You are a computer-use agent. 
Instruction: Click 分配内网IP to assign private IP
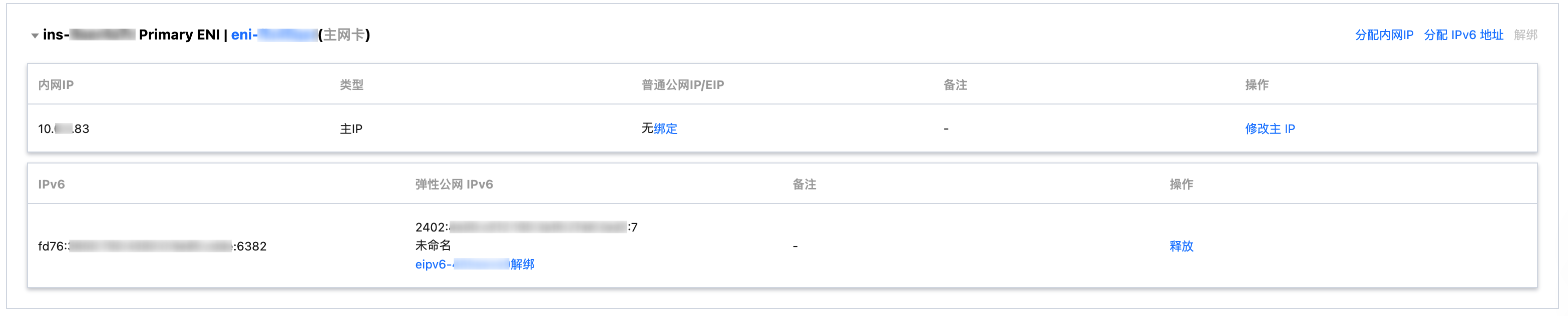pyautogui.click(x=1384, y=35)
